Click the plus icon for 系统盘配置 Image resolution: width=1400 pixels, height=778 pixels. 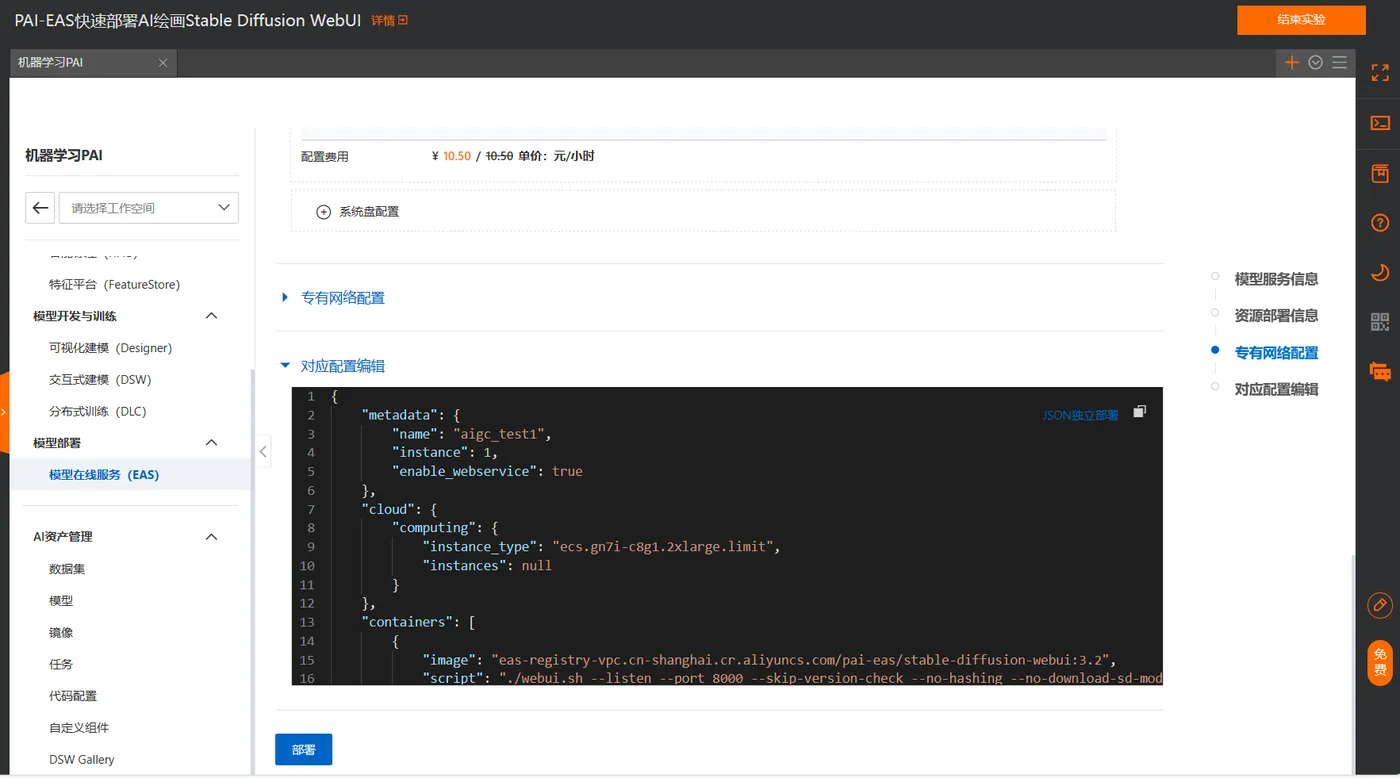pyautogui.click(x=323, y=212)
